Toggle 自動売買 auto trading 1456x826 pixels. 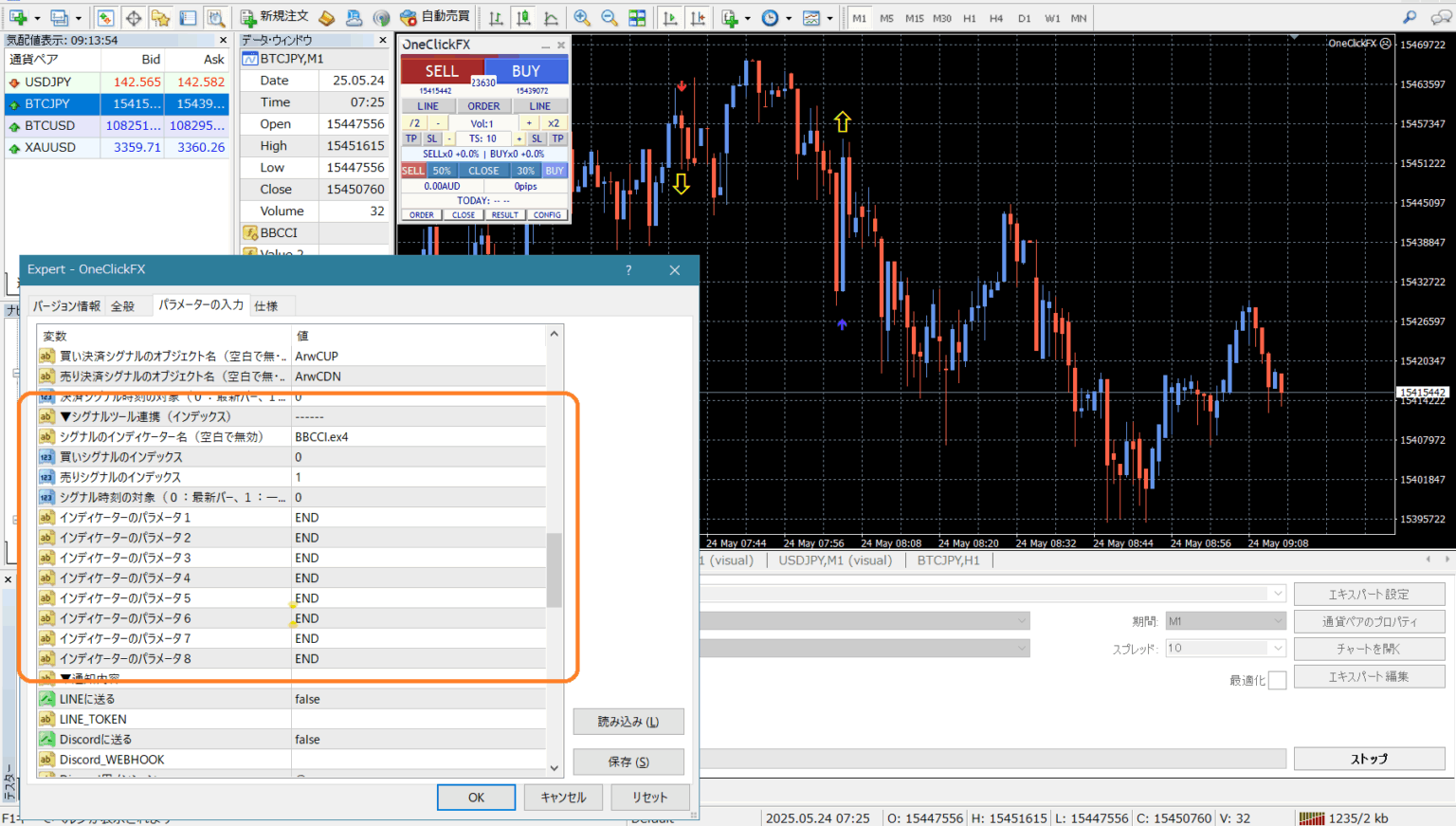point(435,17)
